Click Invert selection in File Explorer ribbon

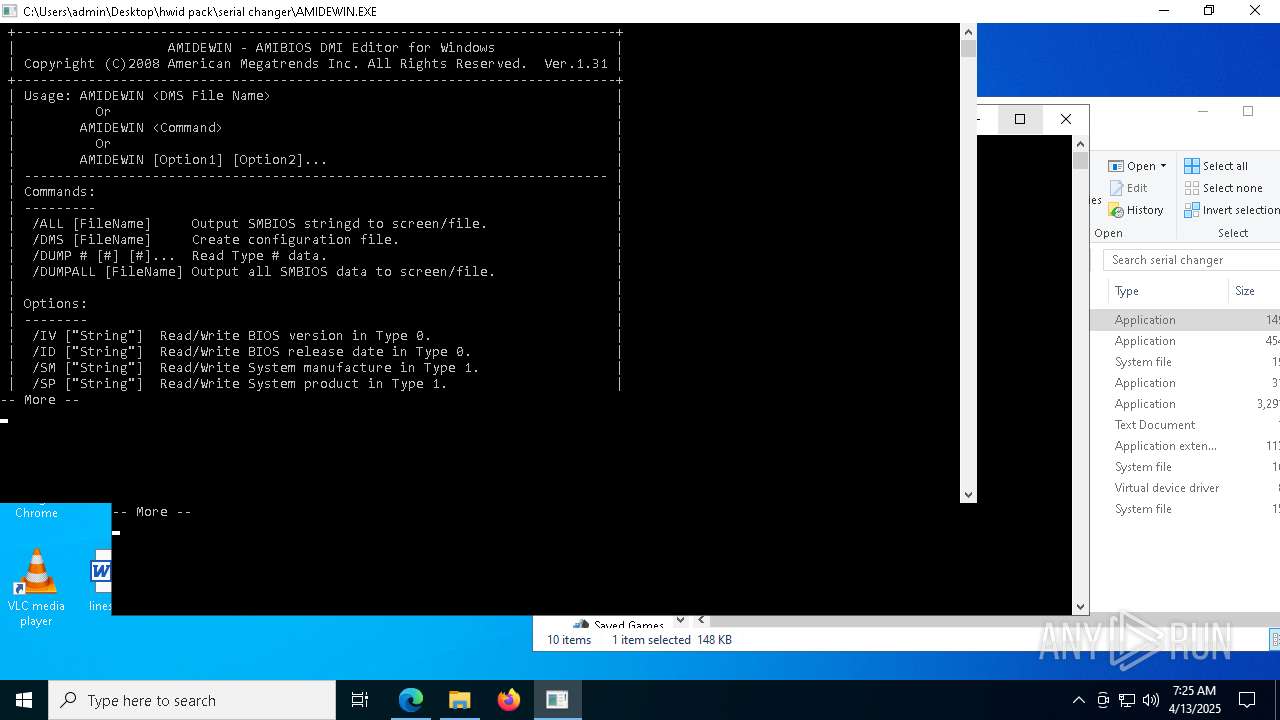1232,210
